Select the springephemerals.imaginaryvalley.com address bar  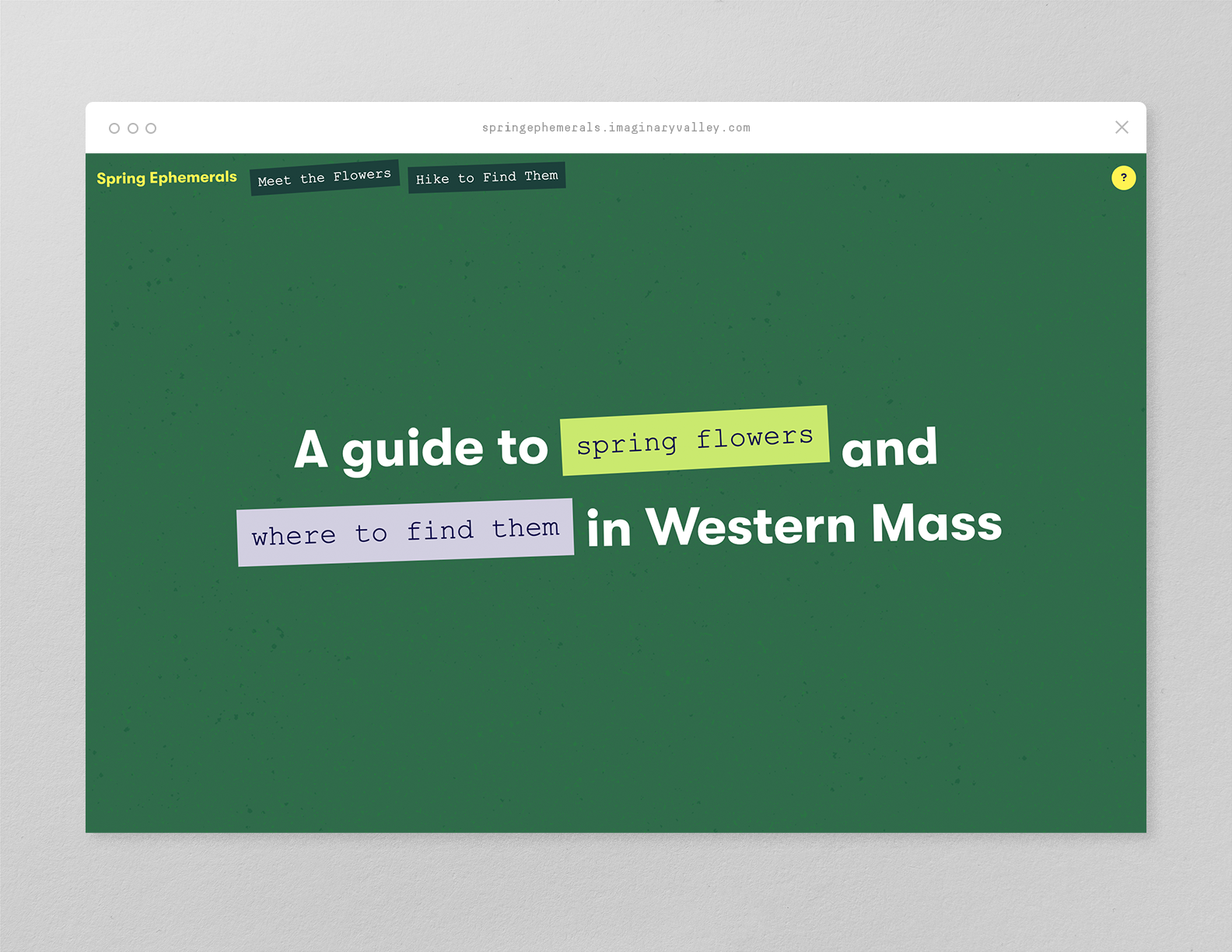(x=615, y=128)
